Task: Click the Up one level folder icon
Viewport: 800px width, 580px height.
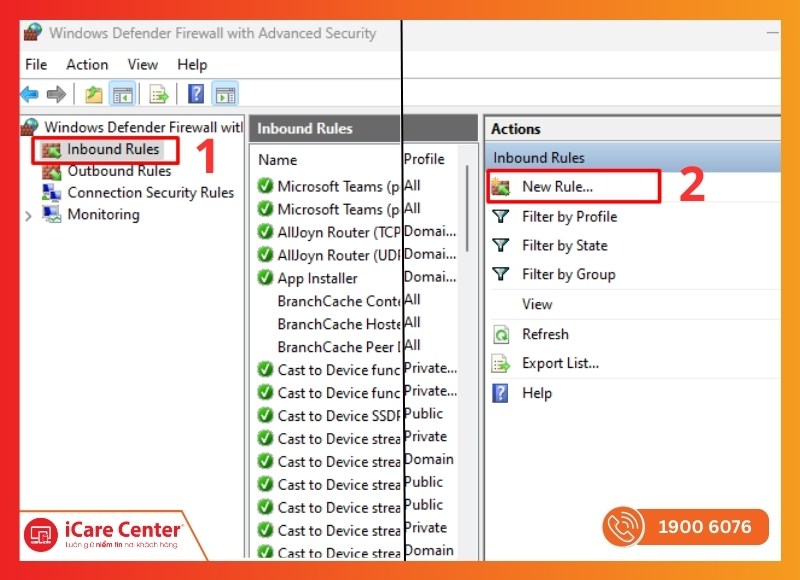Action: tap(94, 94)
